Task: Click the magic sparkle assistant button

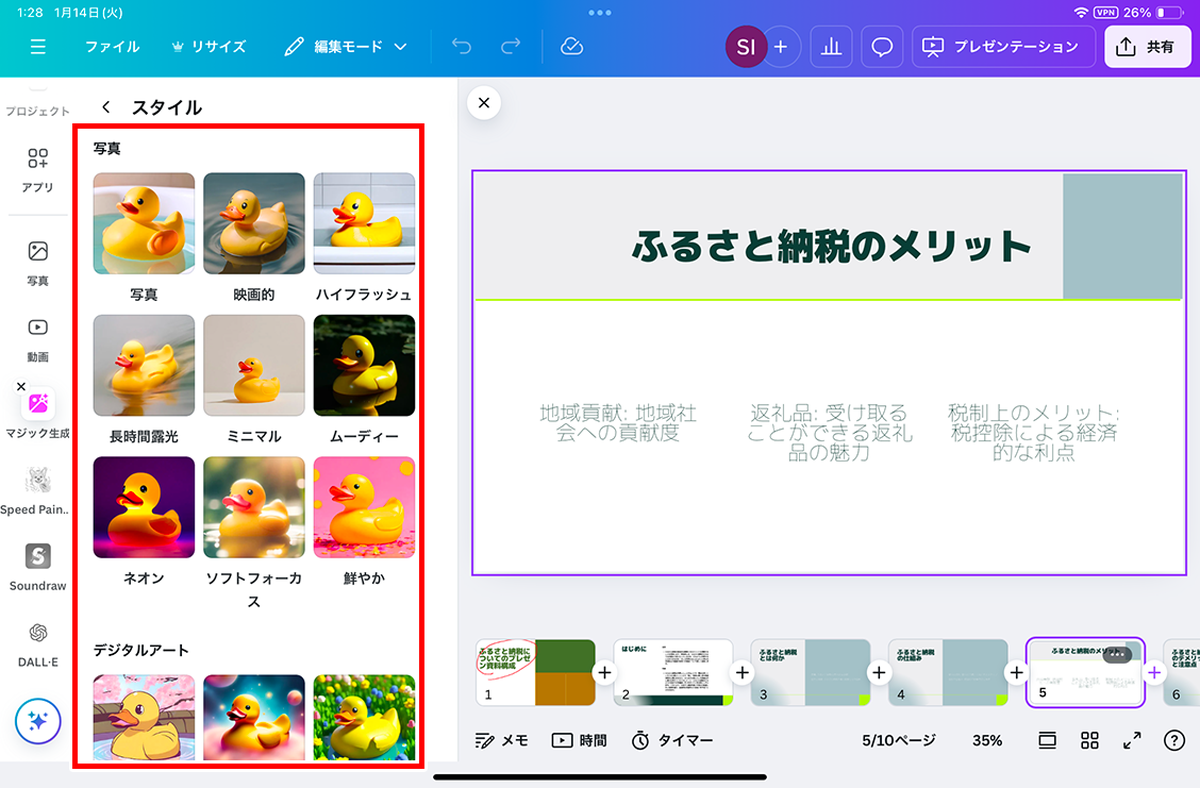Action: [x=38, y=721]
